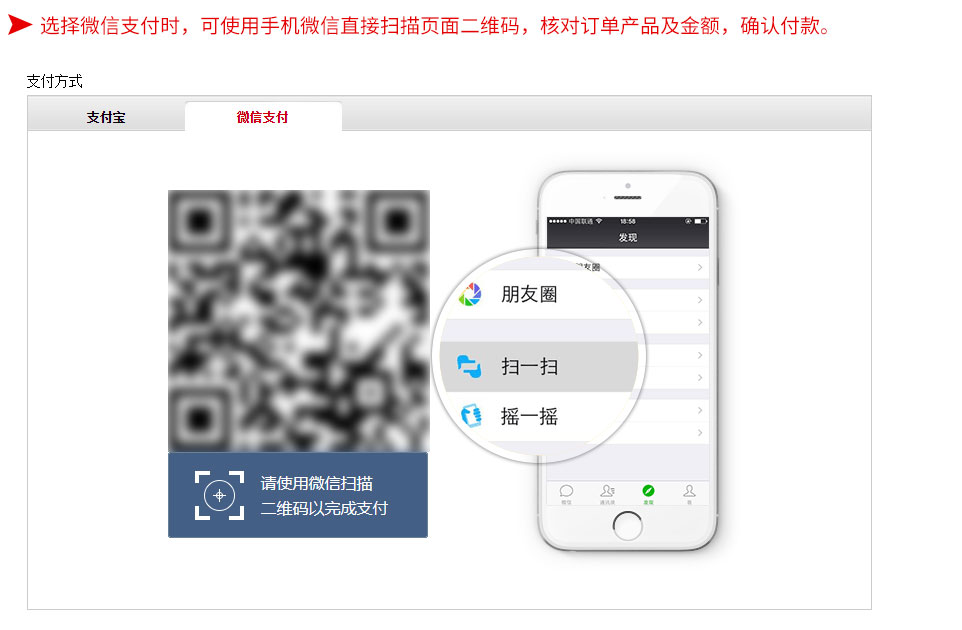
Task: Tap the contacts icon in phone tab bar
Action: point(607,491)
